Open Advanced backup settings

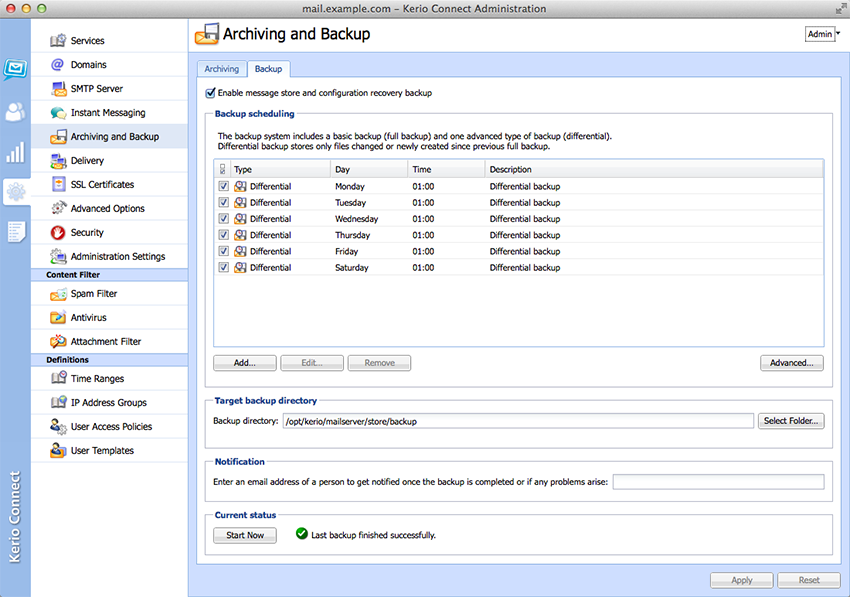coord(791,363)
